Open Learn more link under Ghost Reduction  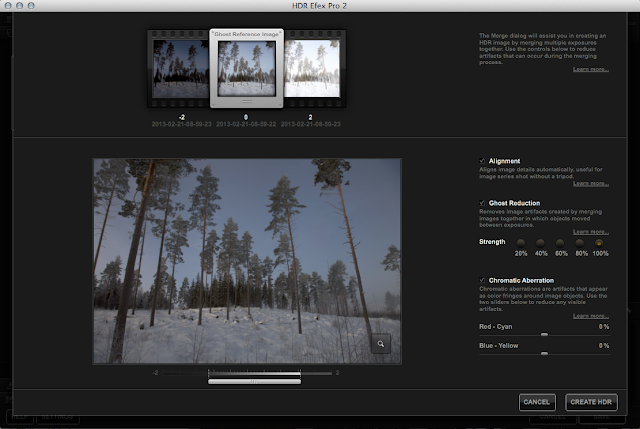(591, 232)
